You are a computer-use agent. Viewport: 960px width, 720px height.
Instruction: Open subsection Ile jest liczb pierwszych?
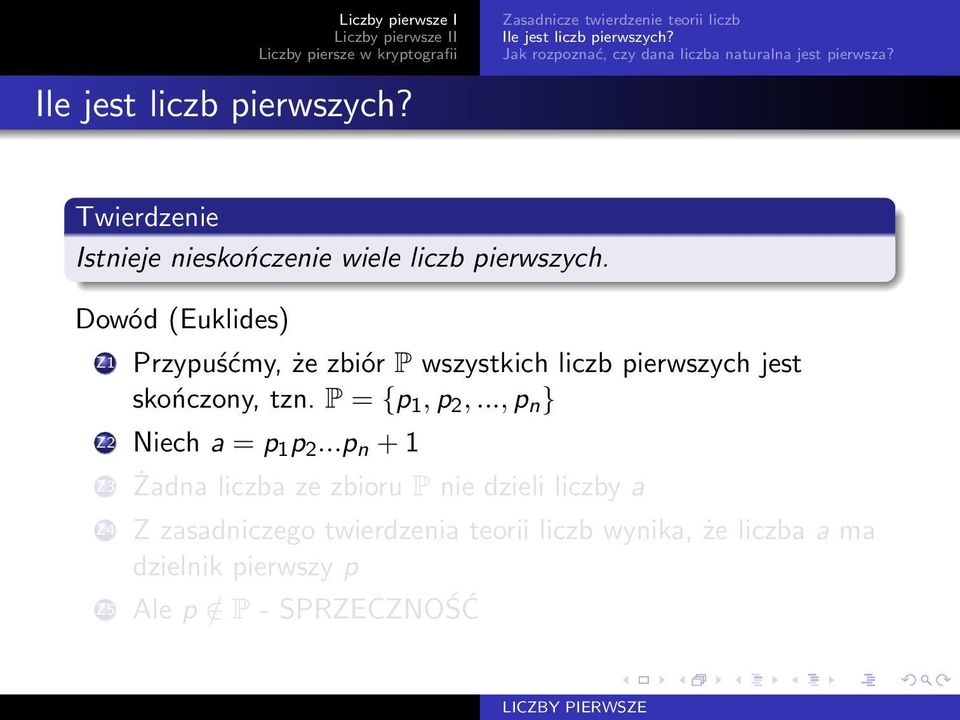point(588,37)
